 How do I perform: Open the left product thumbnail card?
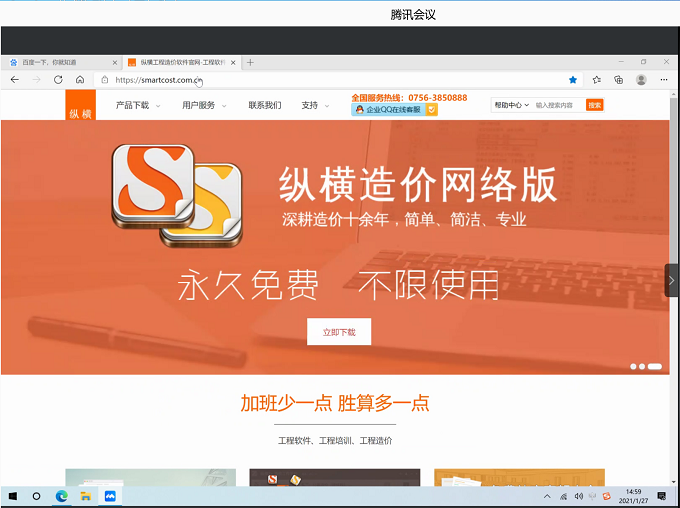pos(150,477)
